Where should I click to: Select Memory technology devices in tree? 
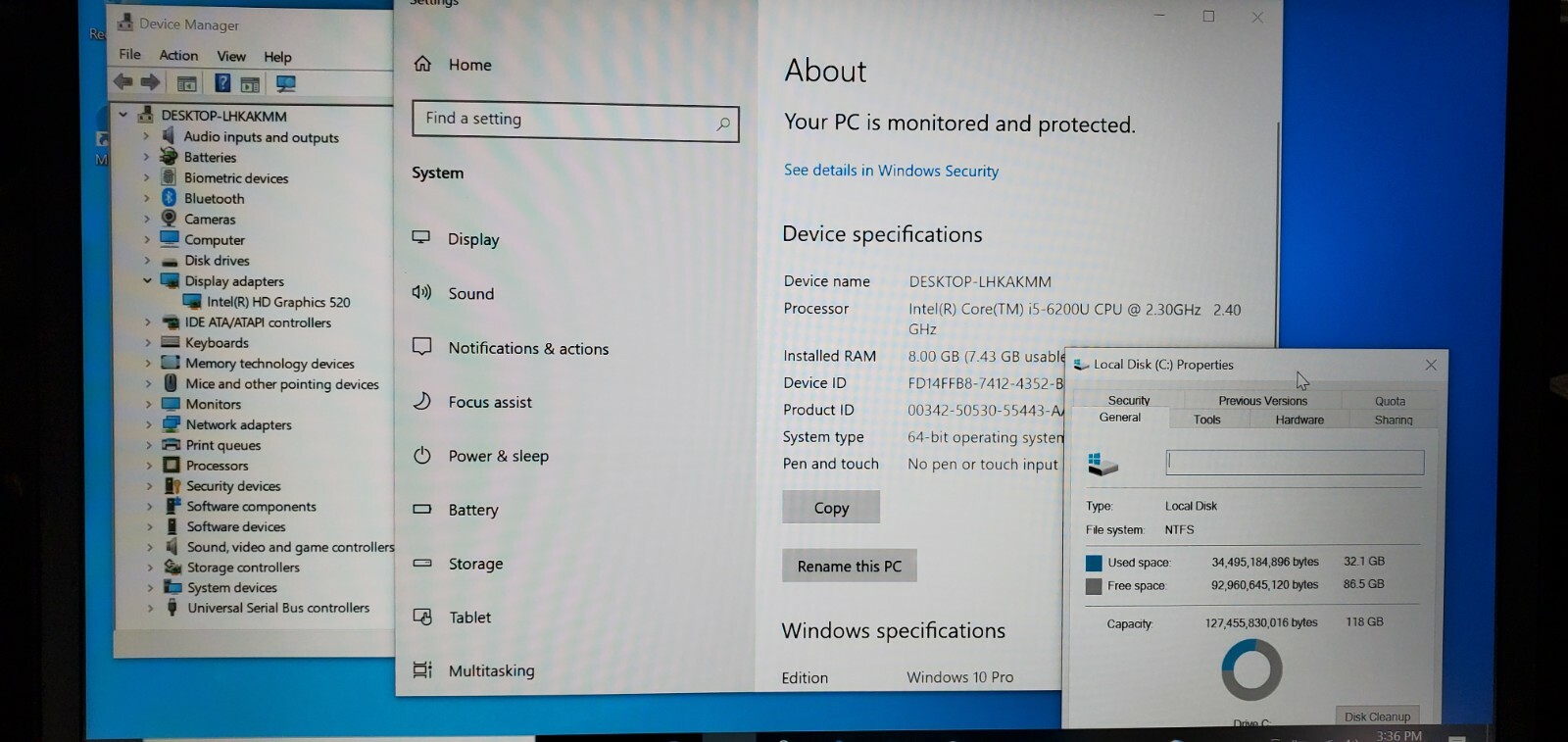(x=269, y=363)
